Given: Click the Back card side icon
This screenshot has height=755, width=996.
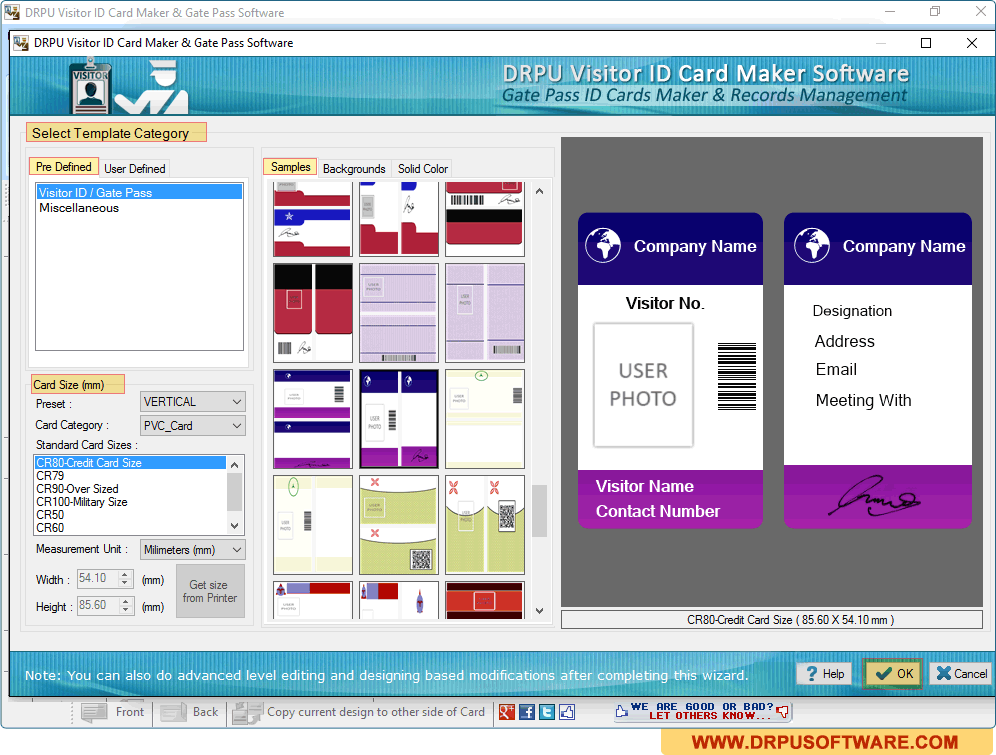Looking at the screenshot, I should [173, 712].
